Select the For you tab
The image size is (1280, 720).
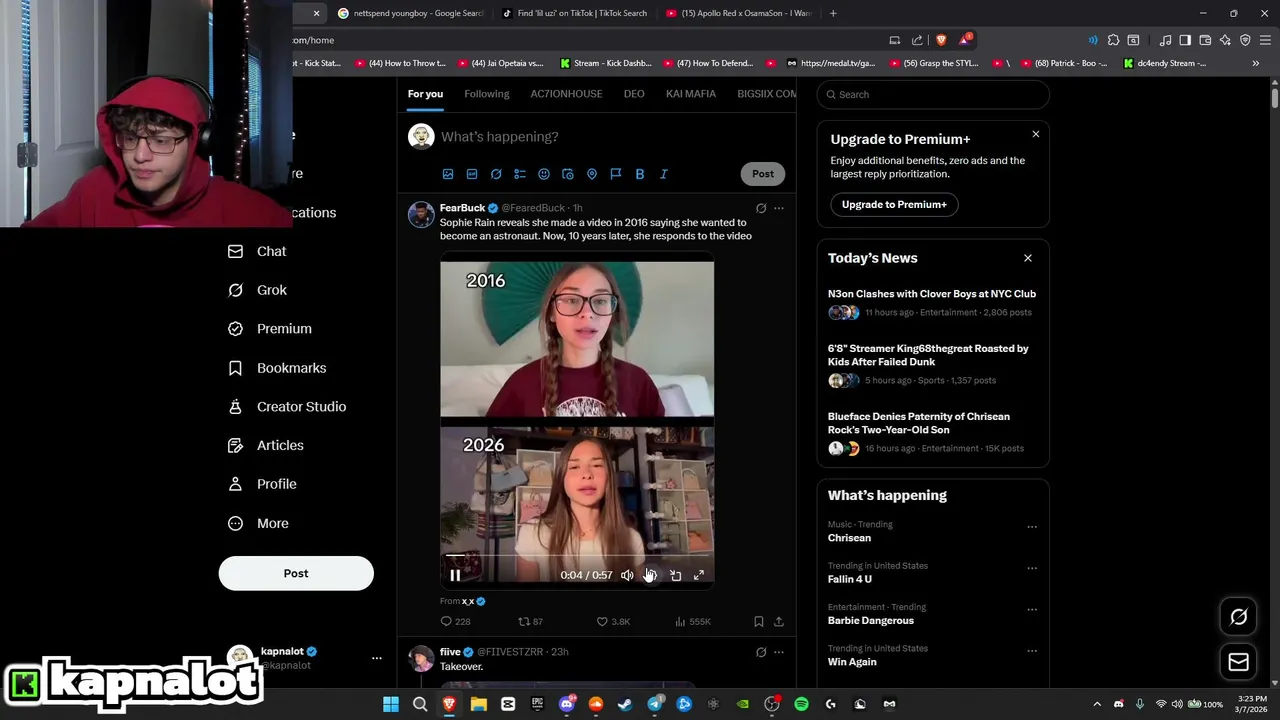pos(425,94)
